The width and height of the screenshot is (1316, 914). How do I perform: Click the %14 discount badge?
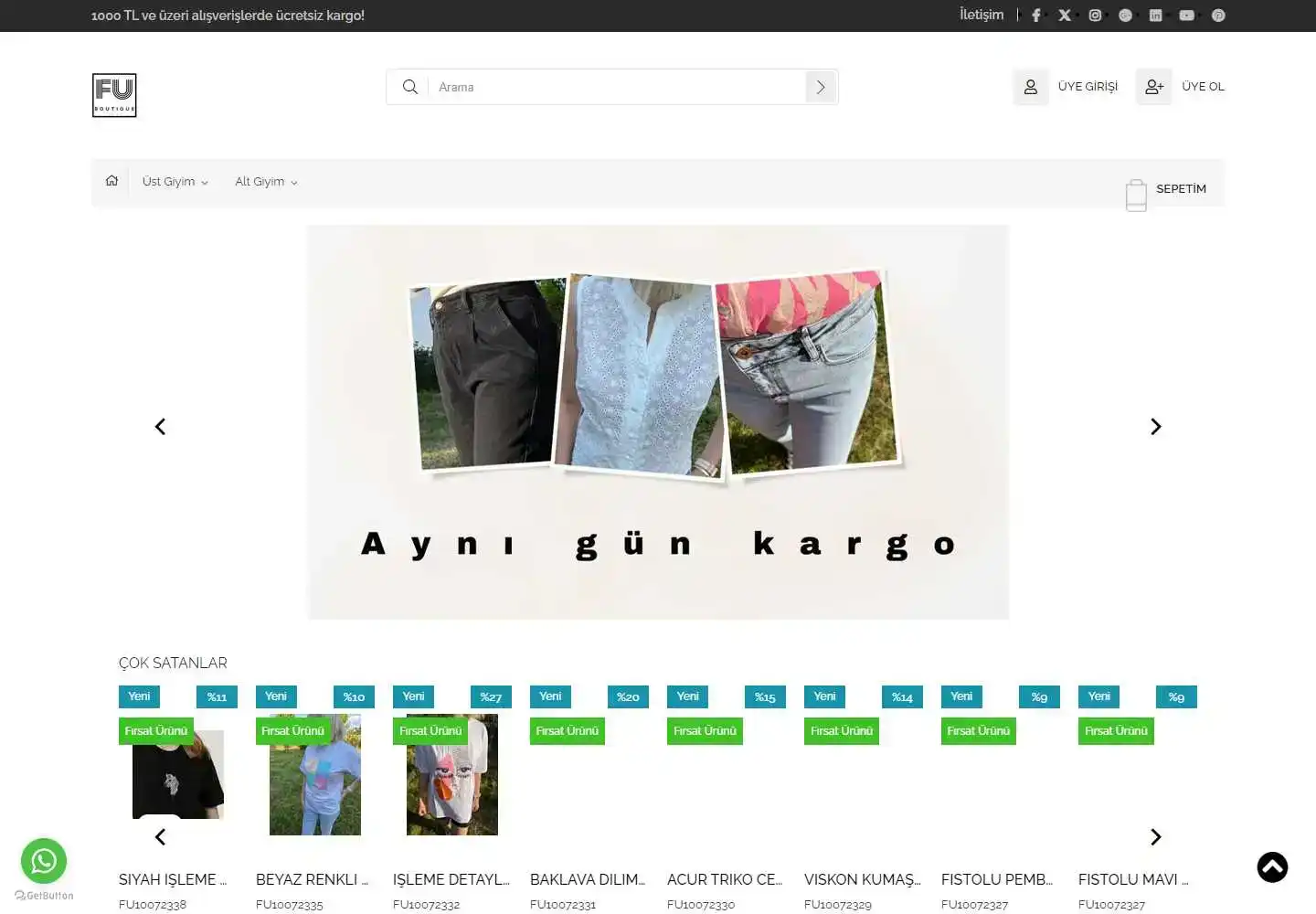pyautogui.click(x=902, y=697)
